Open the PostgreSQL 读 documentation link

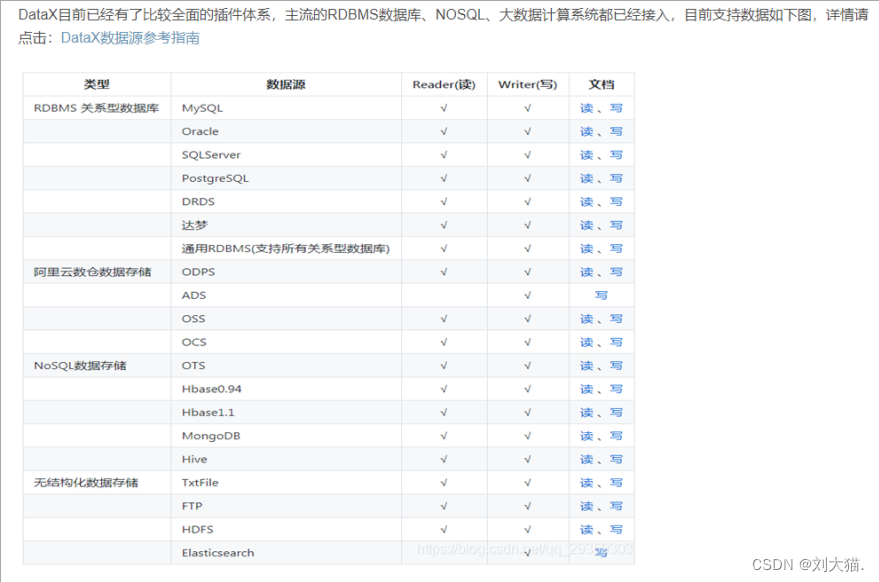point(585,178)
